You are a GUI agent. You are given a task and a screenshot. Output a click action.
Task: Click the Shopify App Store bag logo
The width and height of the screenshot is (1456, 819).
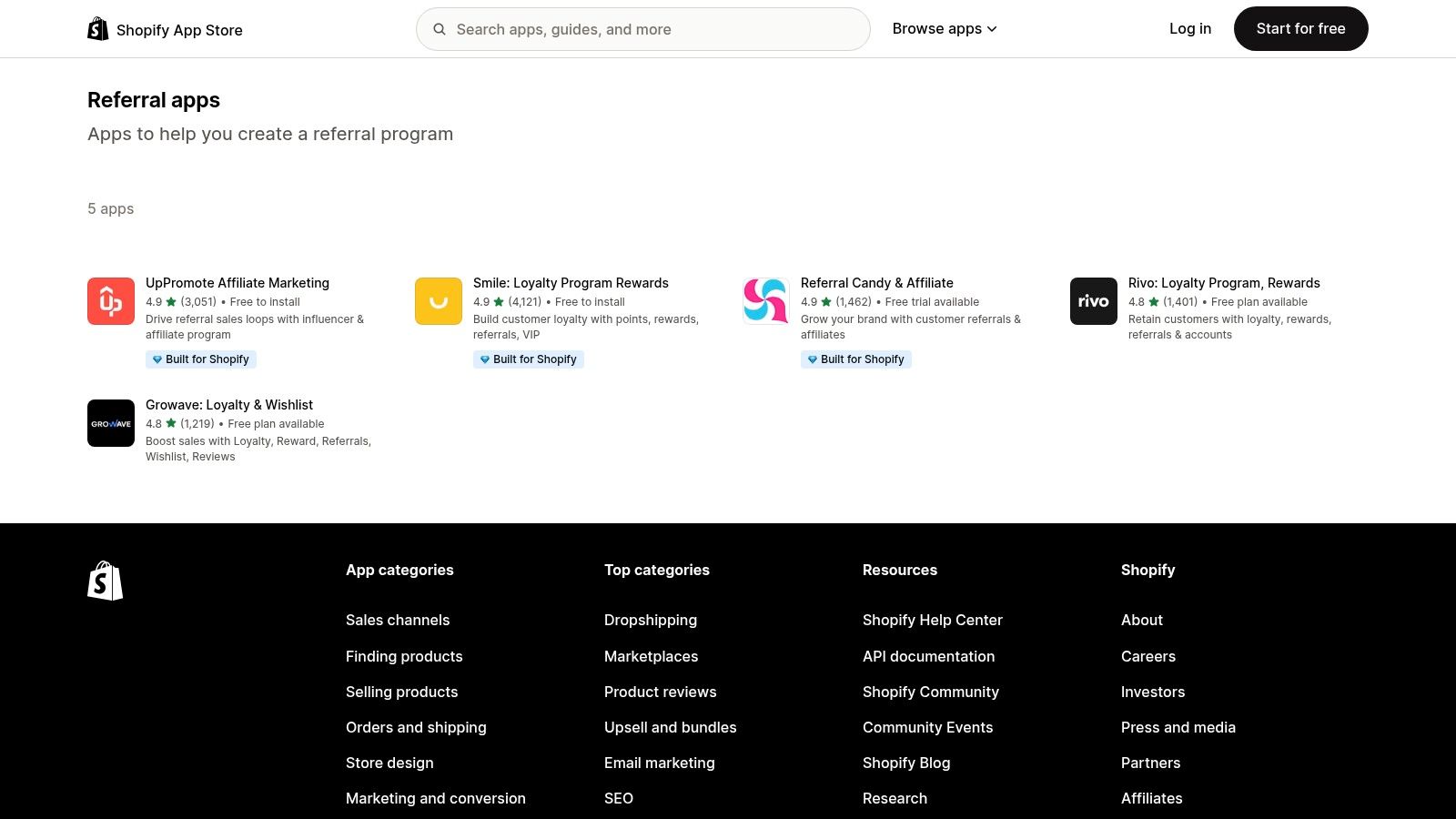coord(96,28)
